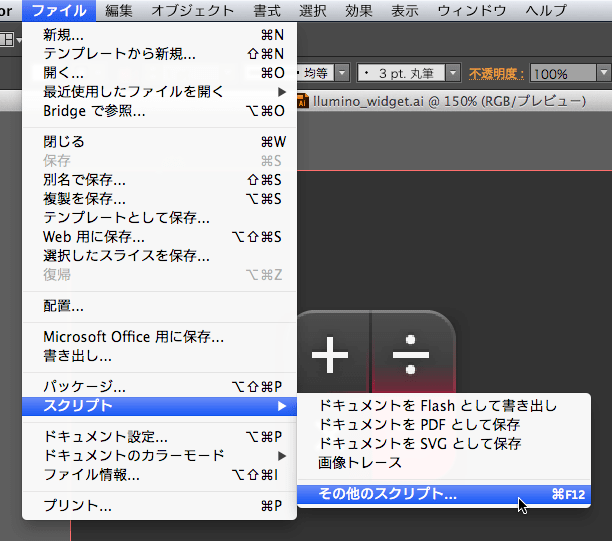Choose プリント... menu item
The height and width of the screenshot is (541, 612).
click(x=160, y=505)
